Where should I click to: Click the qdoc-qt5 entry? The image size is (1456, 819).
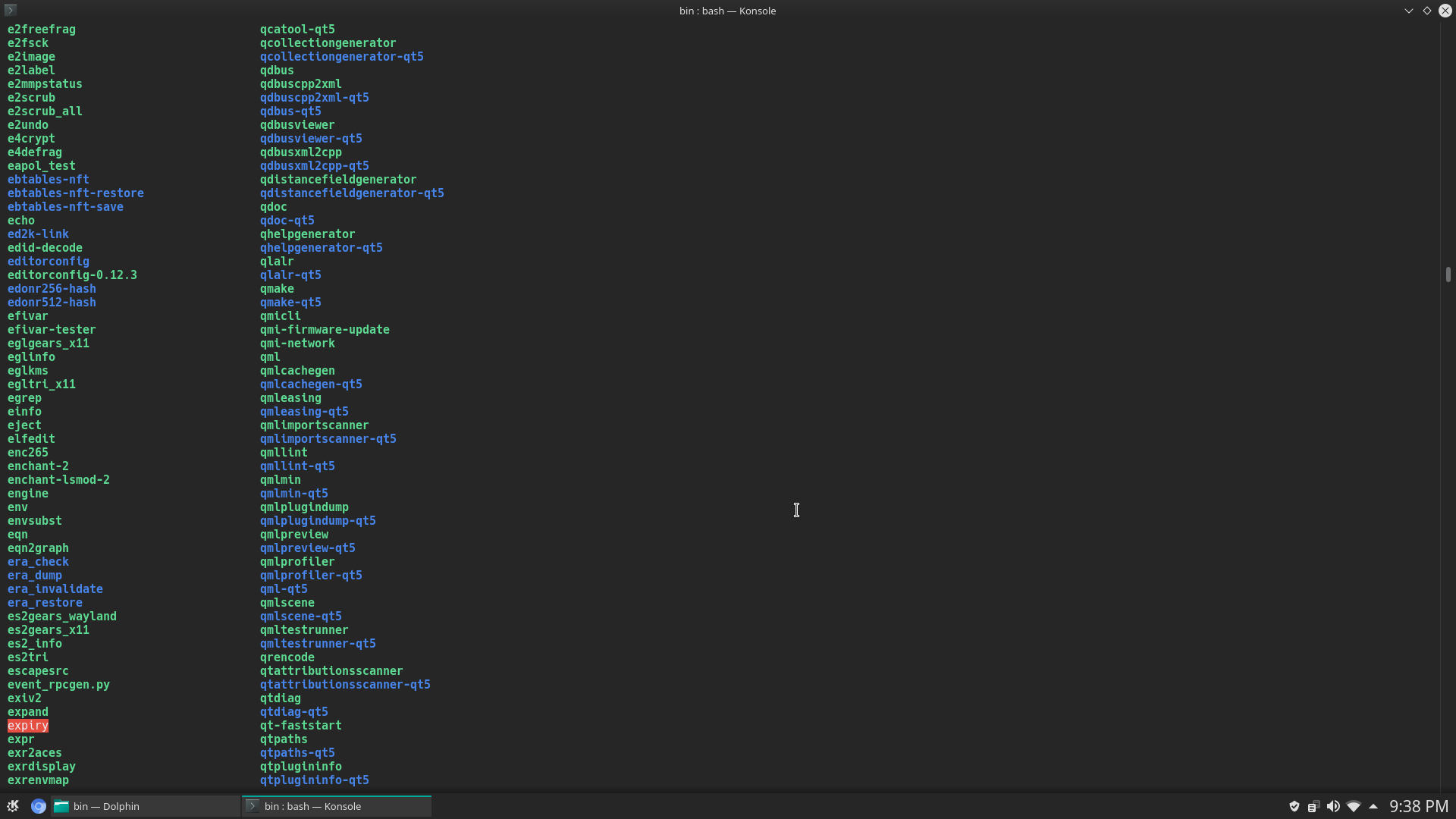coord(287,221)
